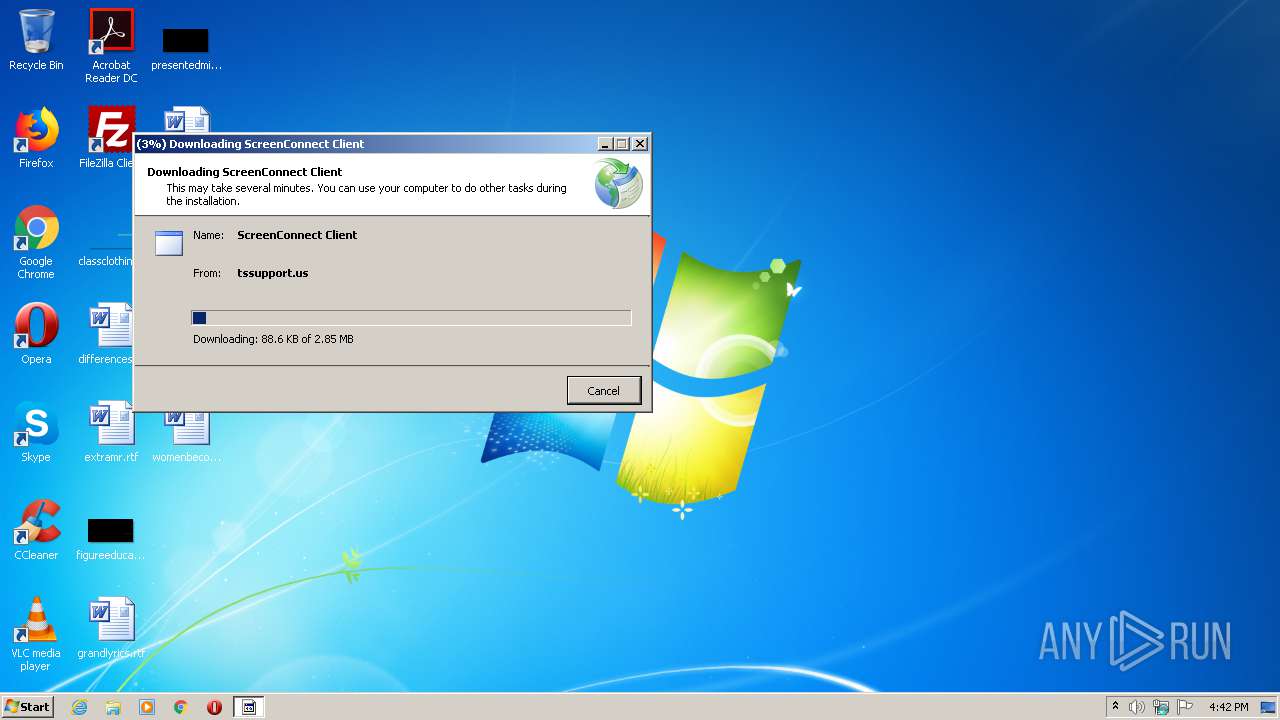Select the grandlyrics.rtf document icon

point(111,629)
